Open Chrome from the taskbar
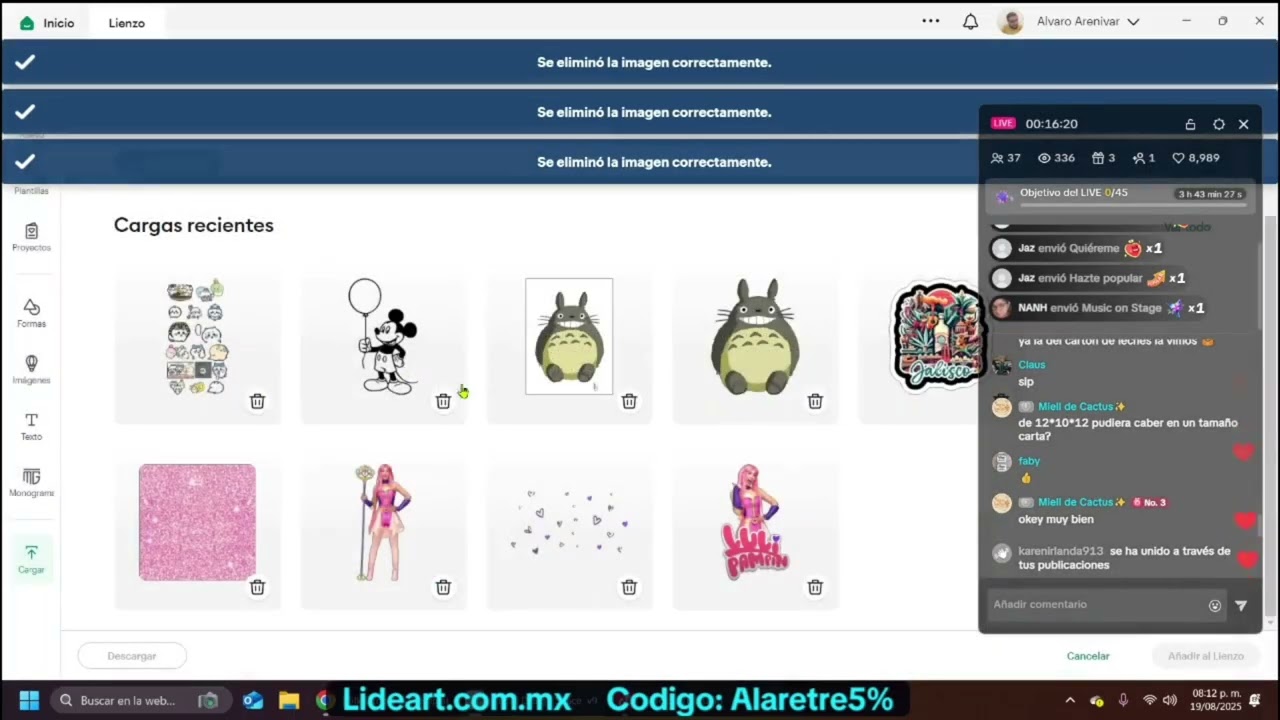Viewport: 1280px width, 720px height. point(325,700)
